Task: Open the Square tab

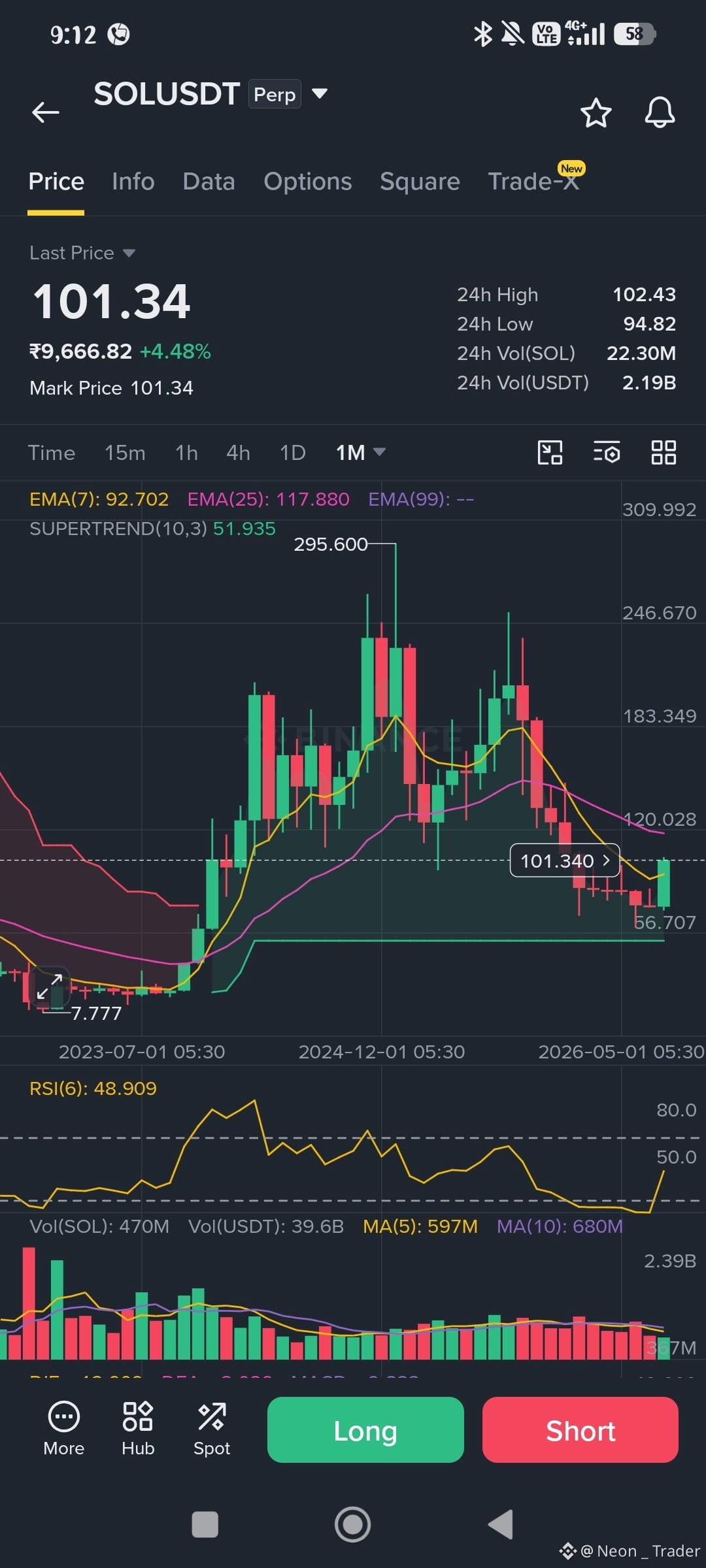Action: click(420, 182)
